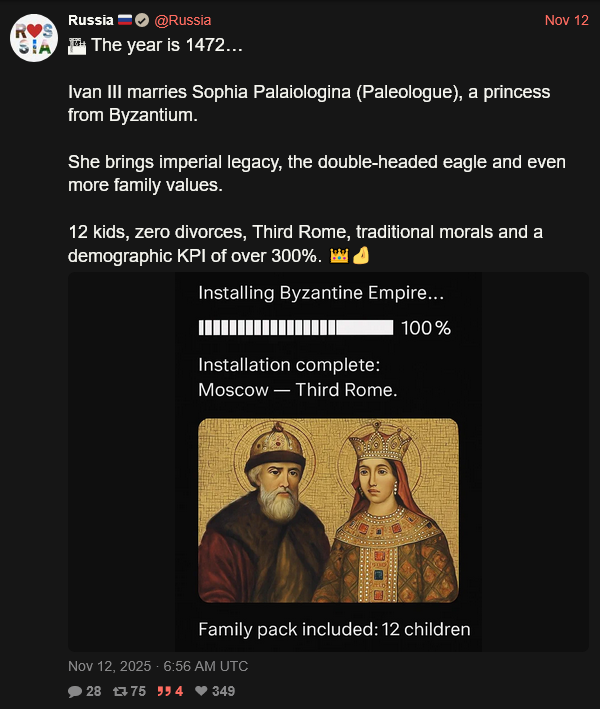Screen dimensions: 600x709
Task: Click the calendar emoji starting the post
Action: pyautogui.click(x=76, y=45)
